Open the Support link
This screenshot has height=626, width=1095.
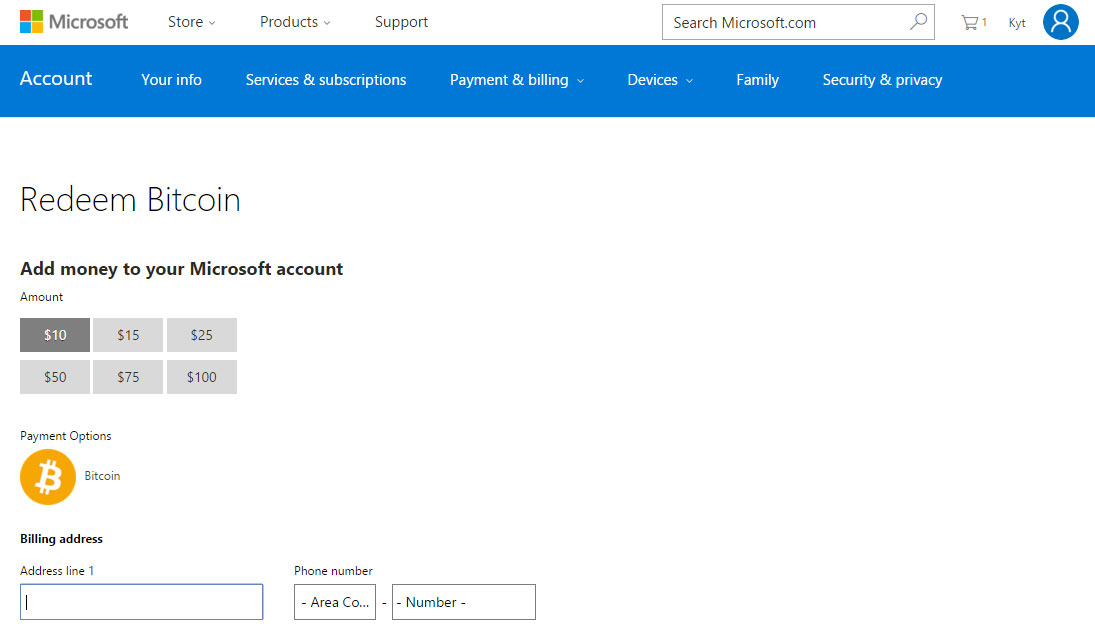[401, 22]
